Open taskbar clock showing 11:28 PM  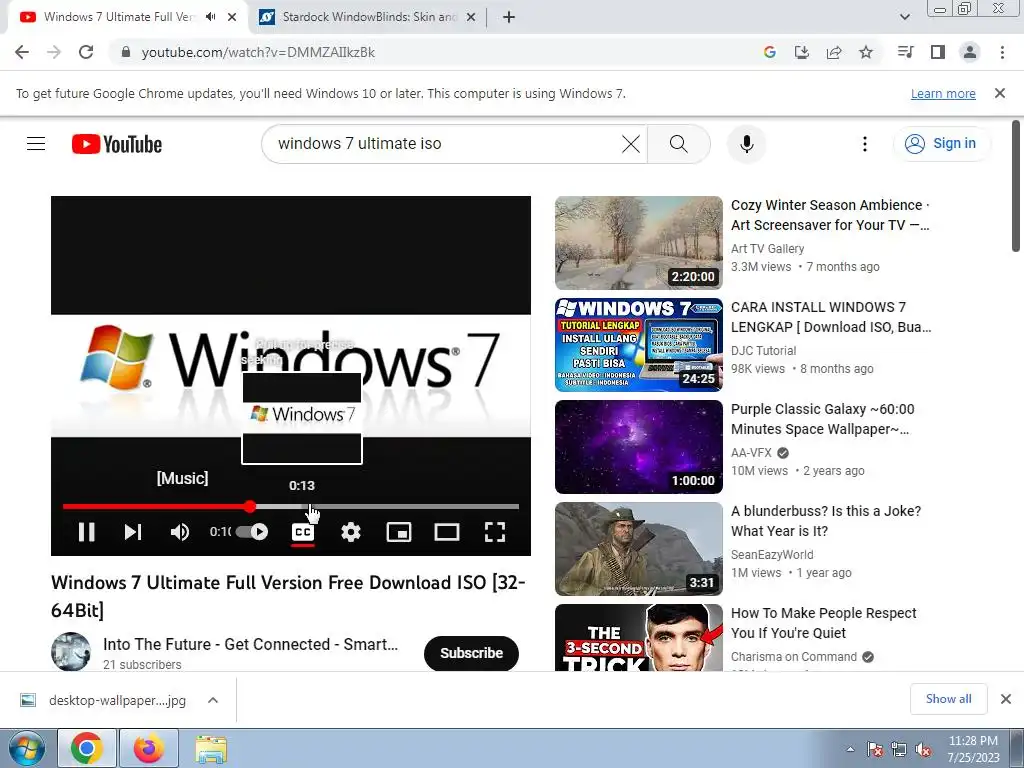[974, 749]
